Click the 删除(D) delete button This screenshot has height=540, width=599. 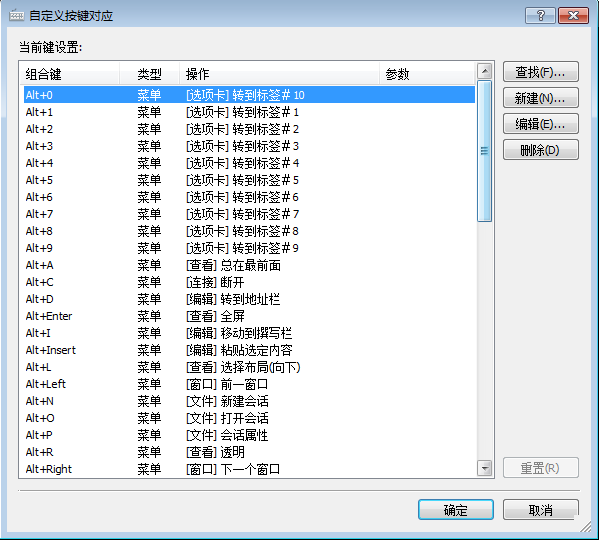(x=541, y=150)
